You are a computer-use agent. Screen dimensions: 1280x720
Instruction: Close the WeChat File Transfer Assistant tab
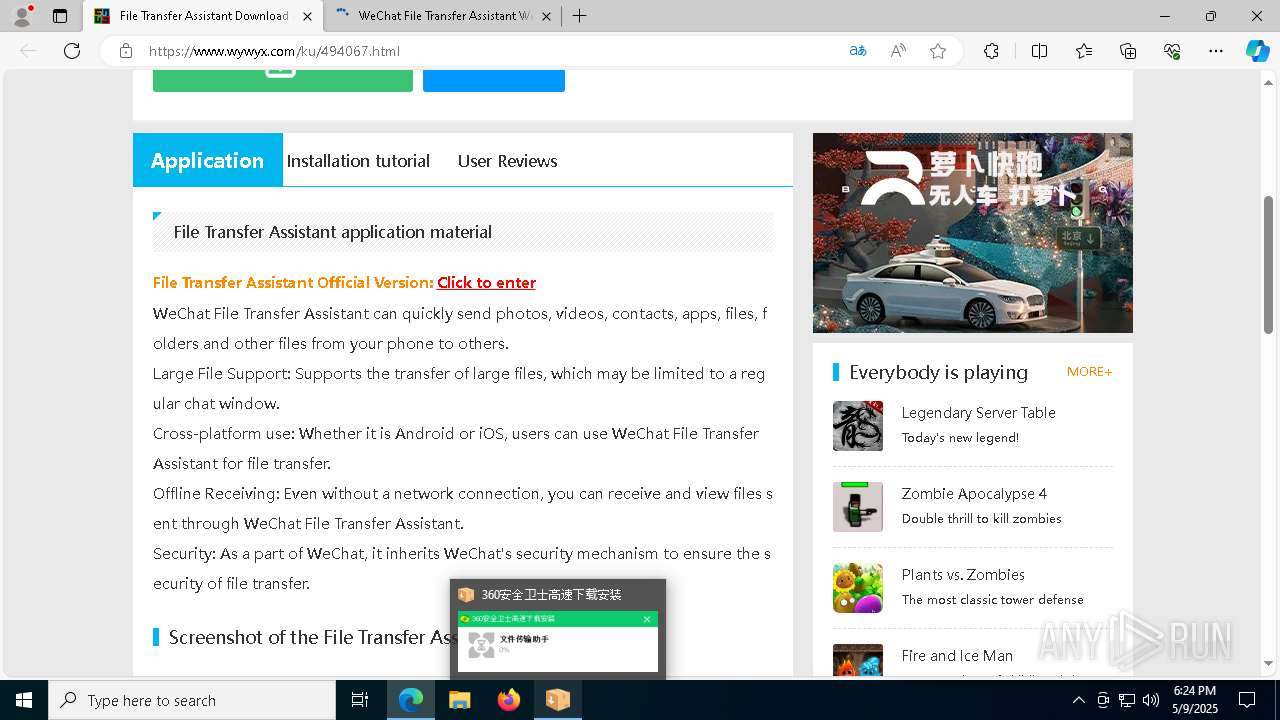point(546,16)
